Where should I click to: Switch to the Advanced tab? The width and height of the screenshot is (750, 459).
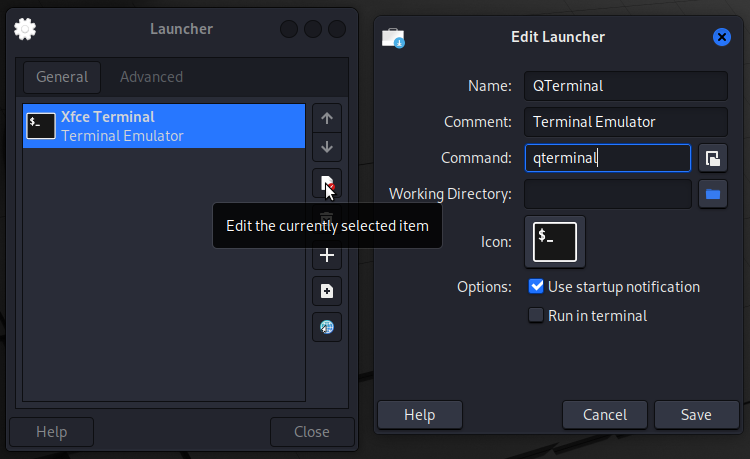coord(152,77)
